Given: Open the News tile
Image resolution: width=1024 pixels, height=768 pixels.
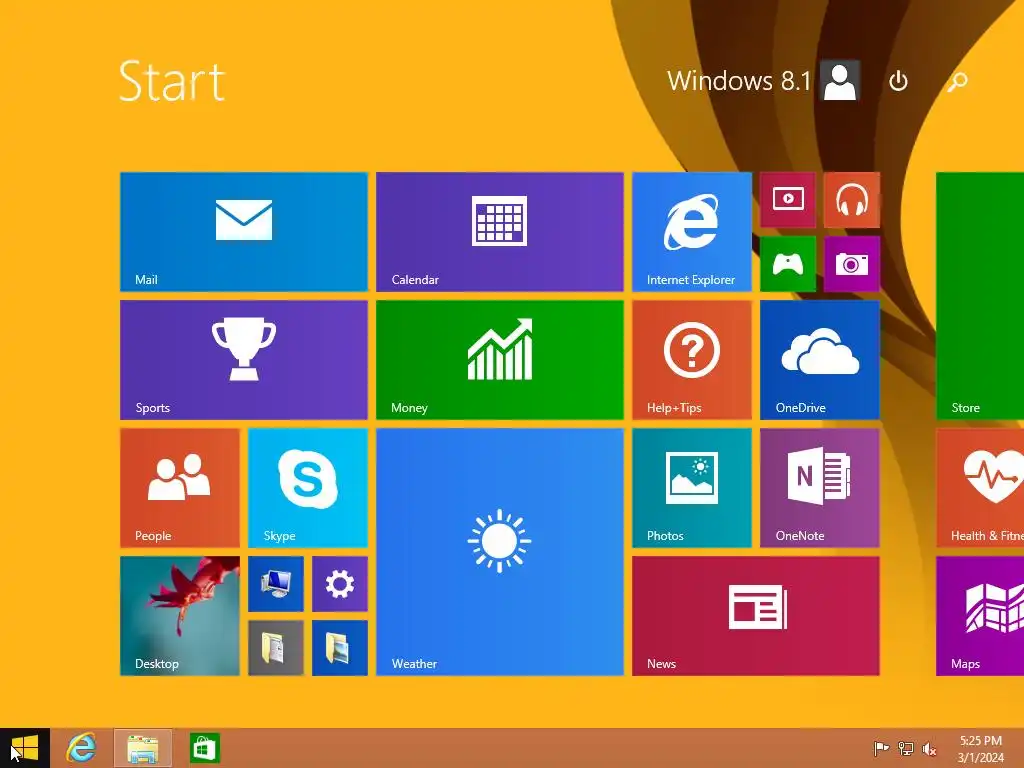Looking at the screenshot, I should (x=756, y=616).
